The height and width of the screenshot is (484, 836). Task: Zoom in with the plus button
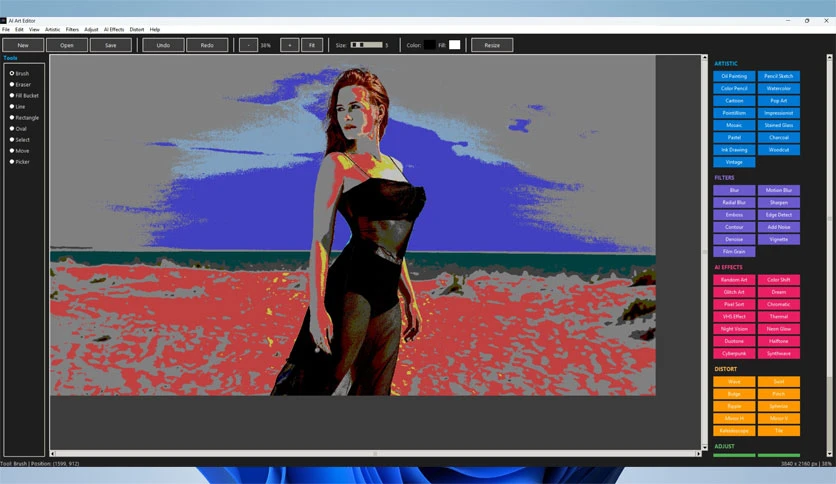pyautogui.click(x=290, y=45)
